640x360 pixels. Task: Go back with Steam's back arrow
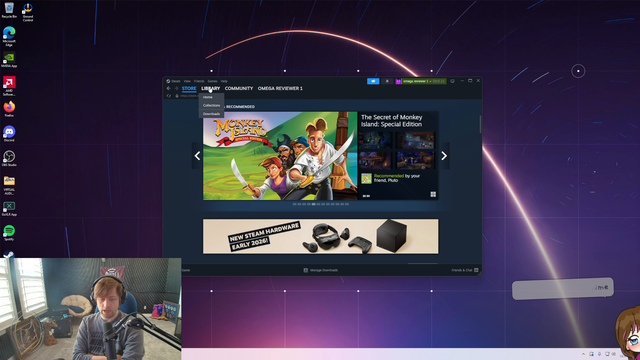[x=169, y=88]
